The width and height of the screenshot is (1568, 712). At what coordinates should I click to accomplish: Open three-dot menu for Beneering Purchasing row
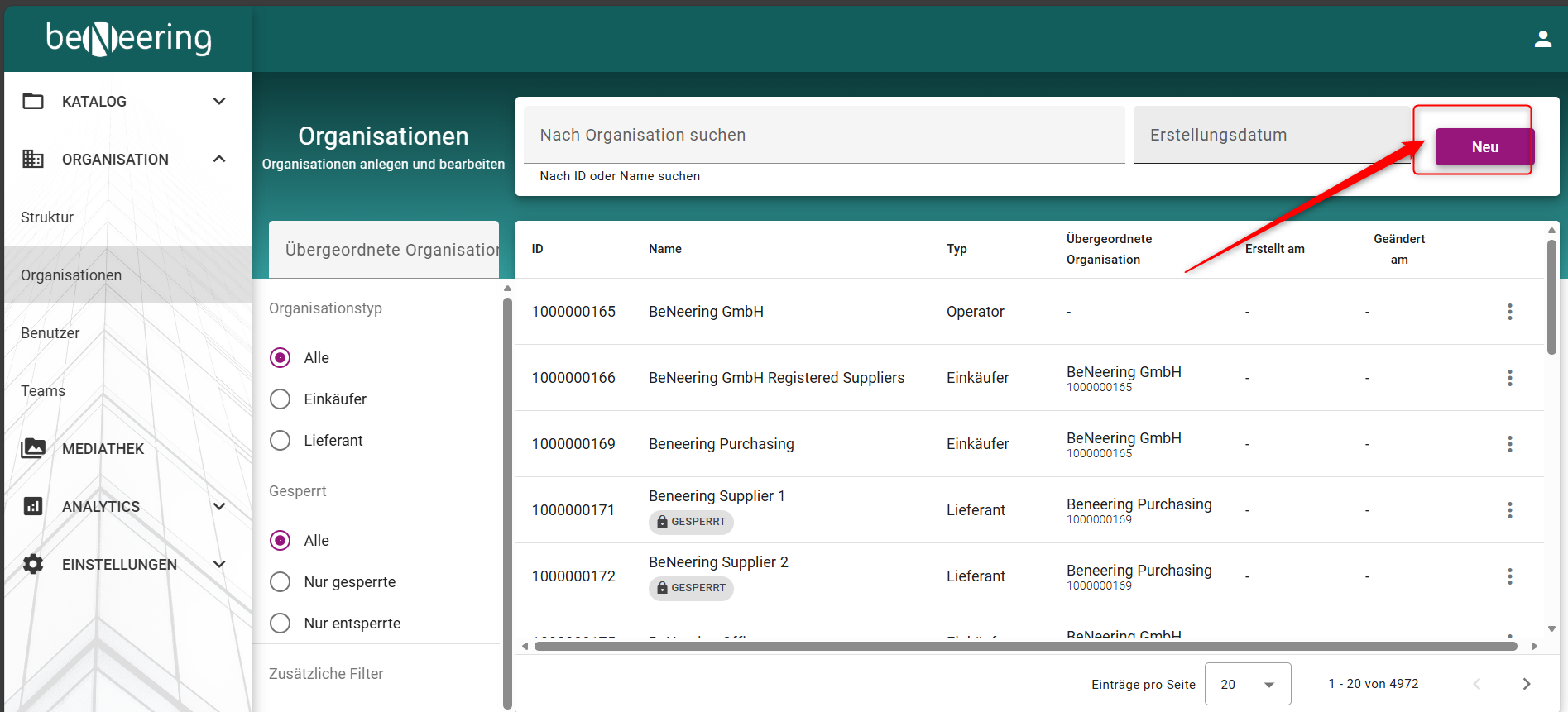[x=1509, y=444]
